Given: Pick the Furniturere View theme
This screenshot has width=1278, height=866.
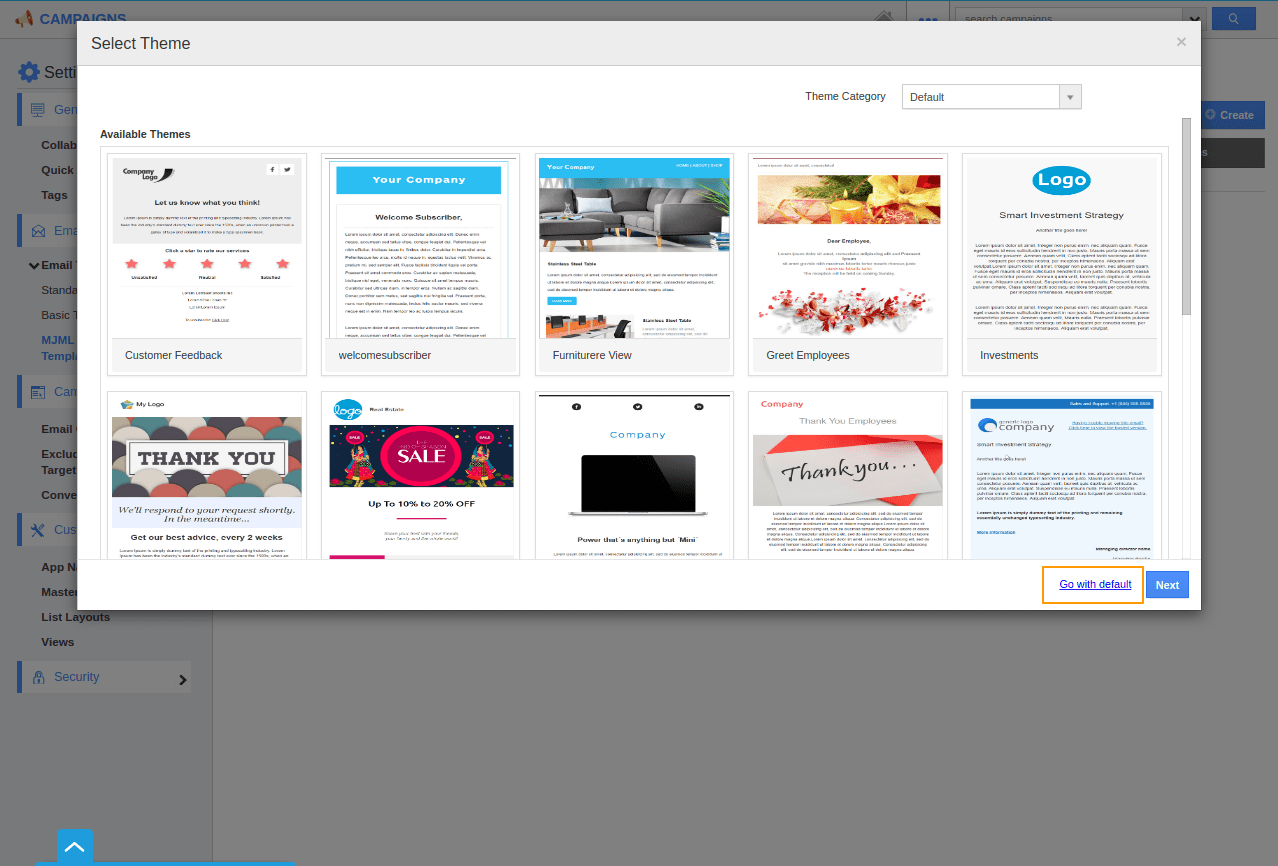Looking at the screenshot, I should [634, 264].
